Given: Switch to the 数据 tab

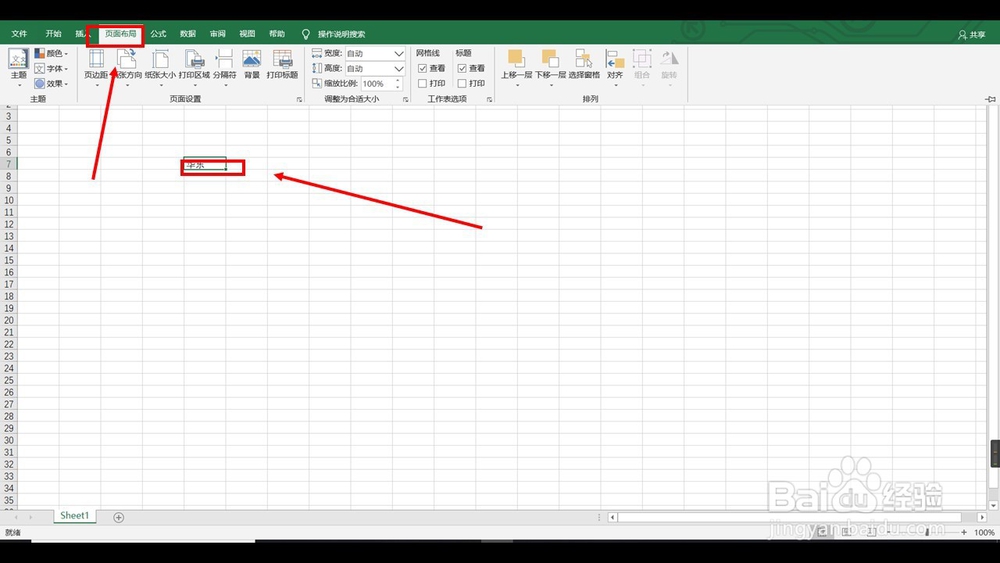Looking at the screenshot, I should (188, 34).
